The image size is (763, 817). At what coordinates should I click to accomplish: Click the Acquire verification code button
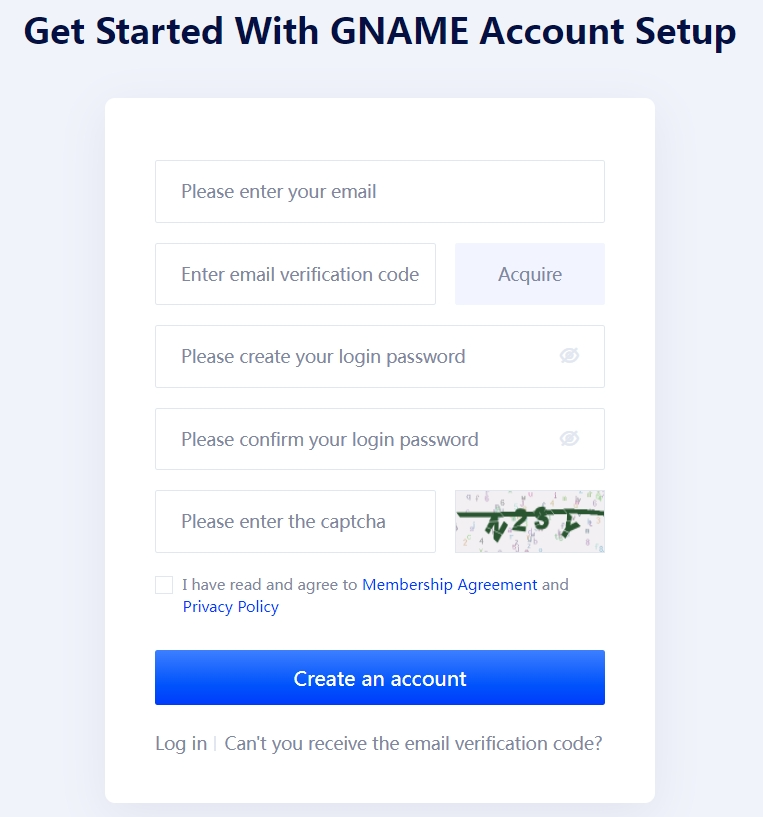[x=530, y=274]
